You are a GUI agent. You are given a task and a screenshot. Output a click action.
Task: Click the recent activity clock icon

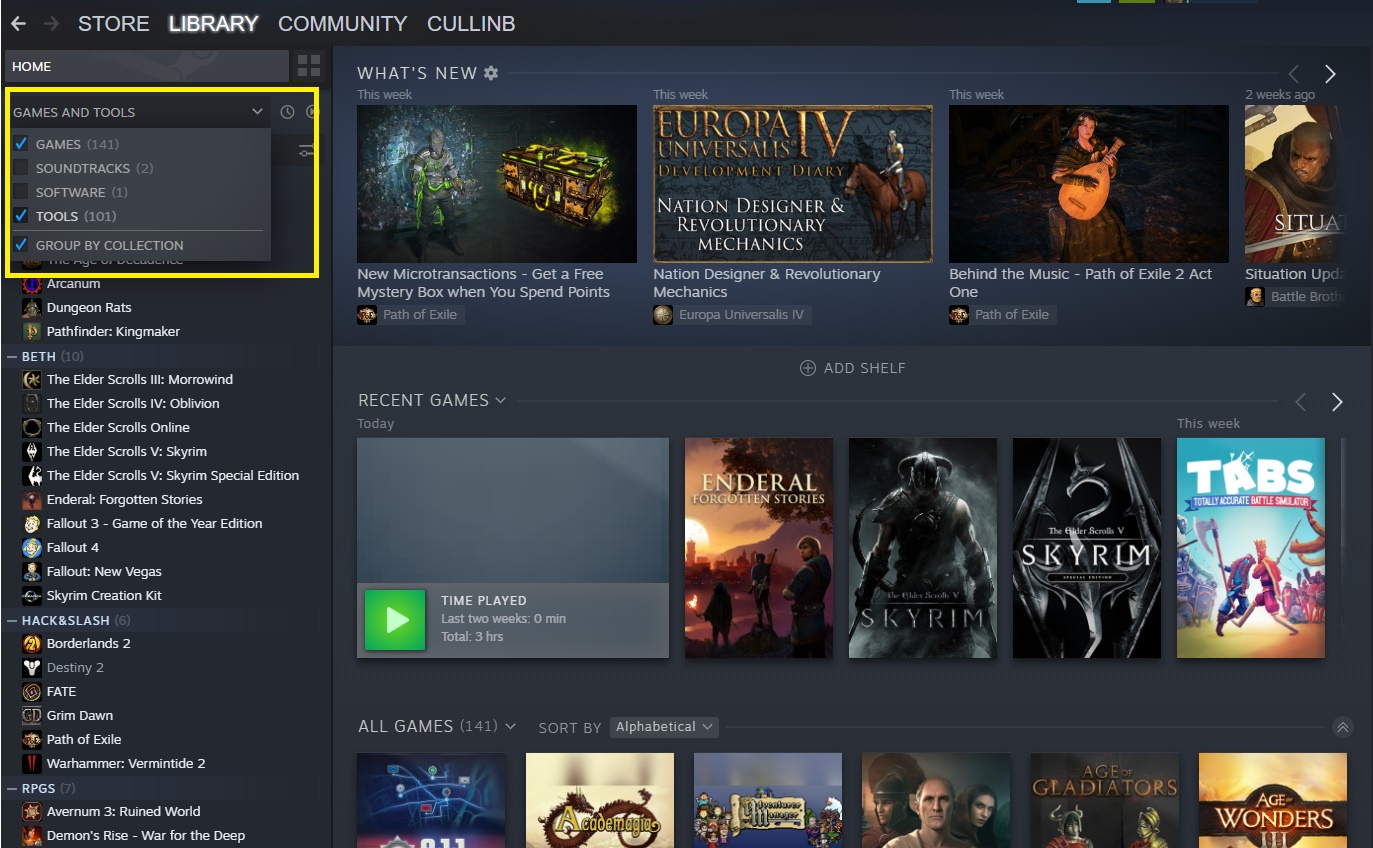pos(287,112)
